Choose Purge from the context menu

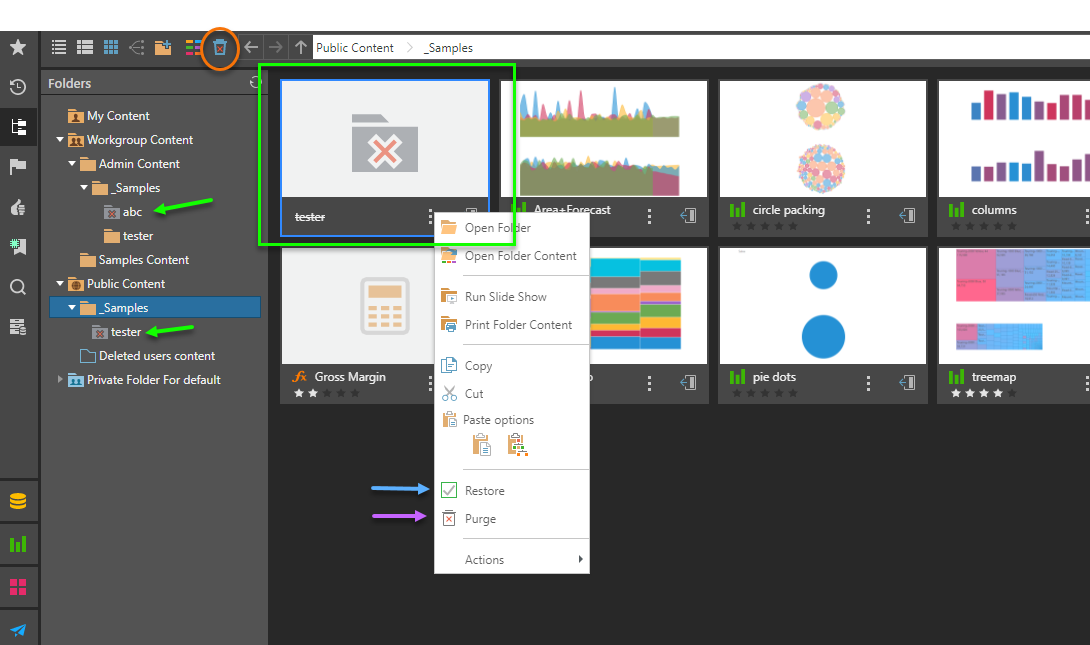[x=480, y=519]
